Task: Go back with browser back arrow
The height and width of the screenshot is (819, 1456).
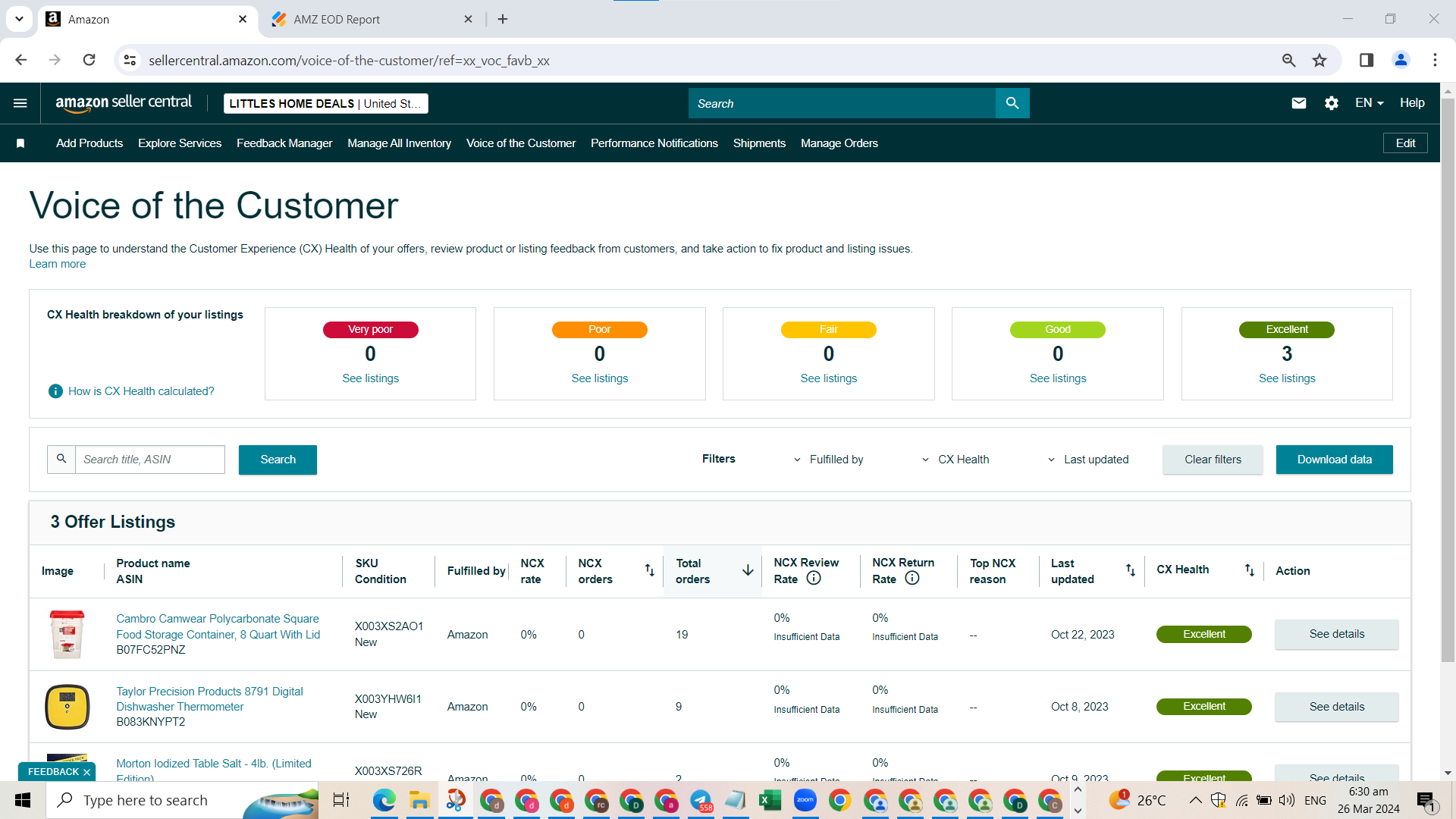Action: (21, 60)
